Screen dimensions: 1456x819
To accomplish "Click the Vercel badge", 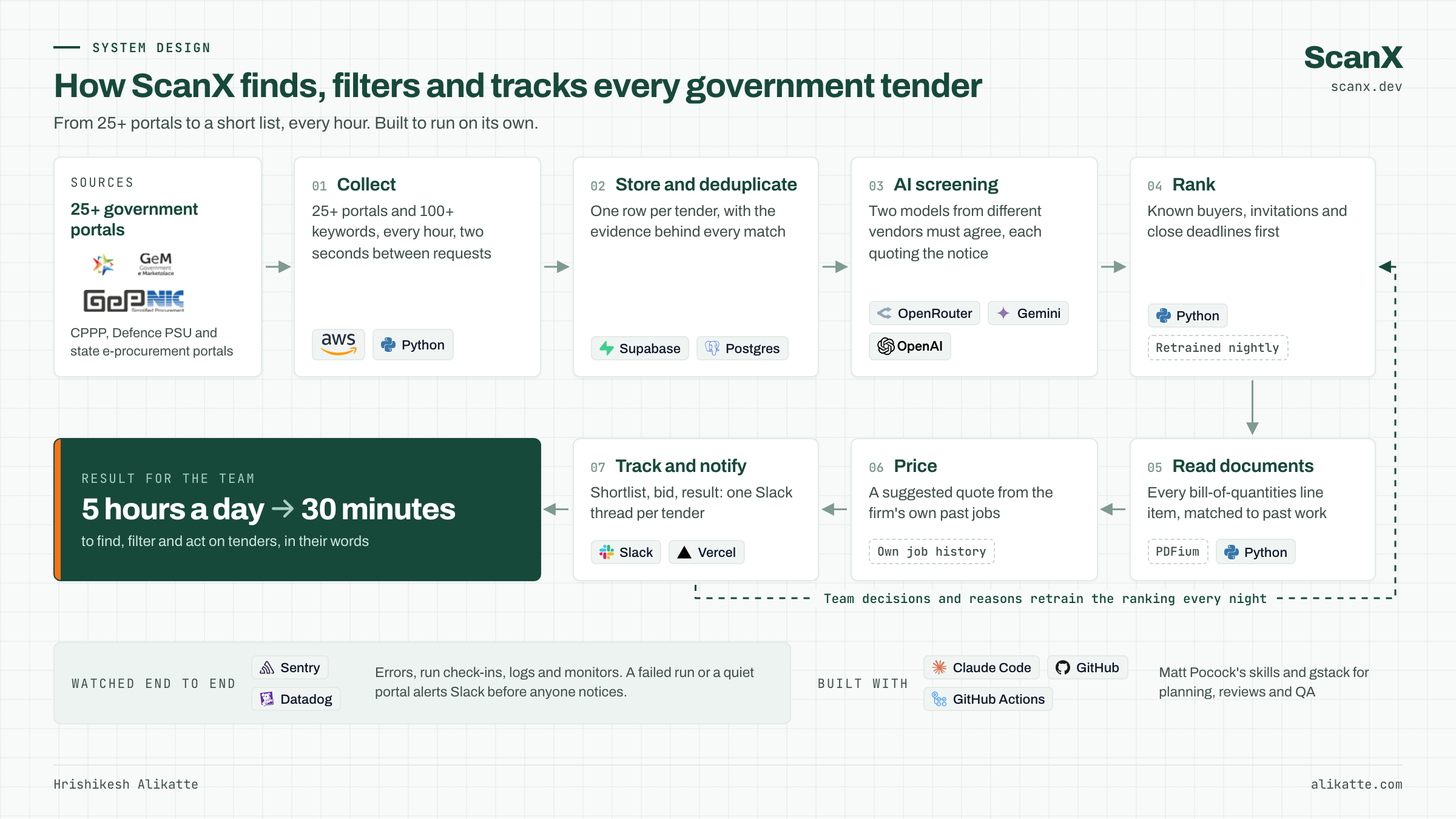I will [707, 552].
